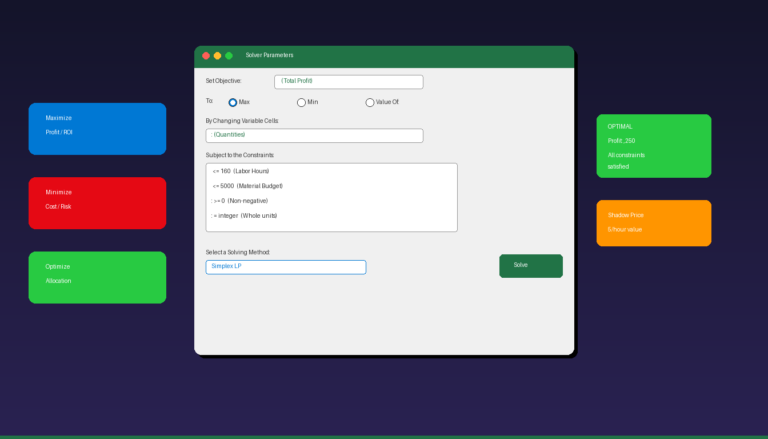Select the Max radio button
The width and height of the screenshot is (768, 439).
[233, 102]
